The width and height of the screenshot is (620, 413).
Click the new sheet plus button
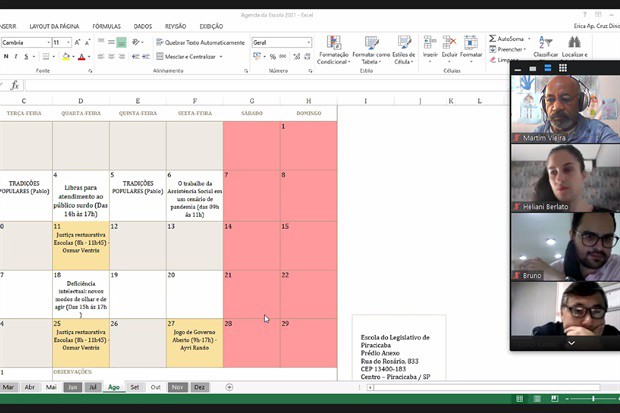coord(229,387)
